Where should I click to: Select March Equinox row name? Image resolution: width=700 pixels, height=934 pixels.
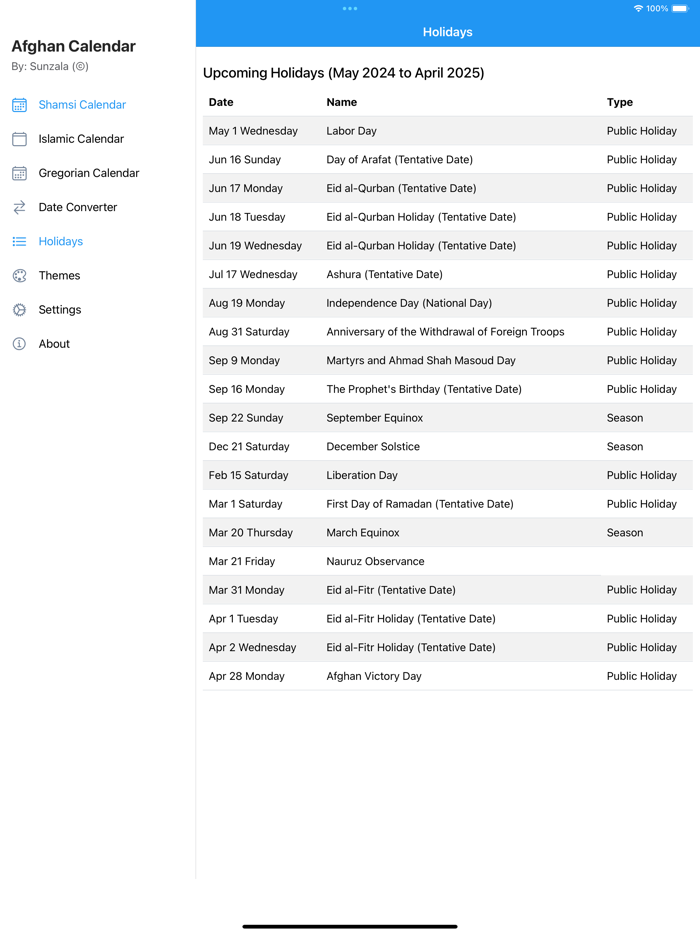click(x=363, y=533)
